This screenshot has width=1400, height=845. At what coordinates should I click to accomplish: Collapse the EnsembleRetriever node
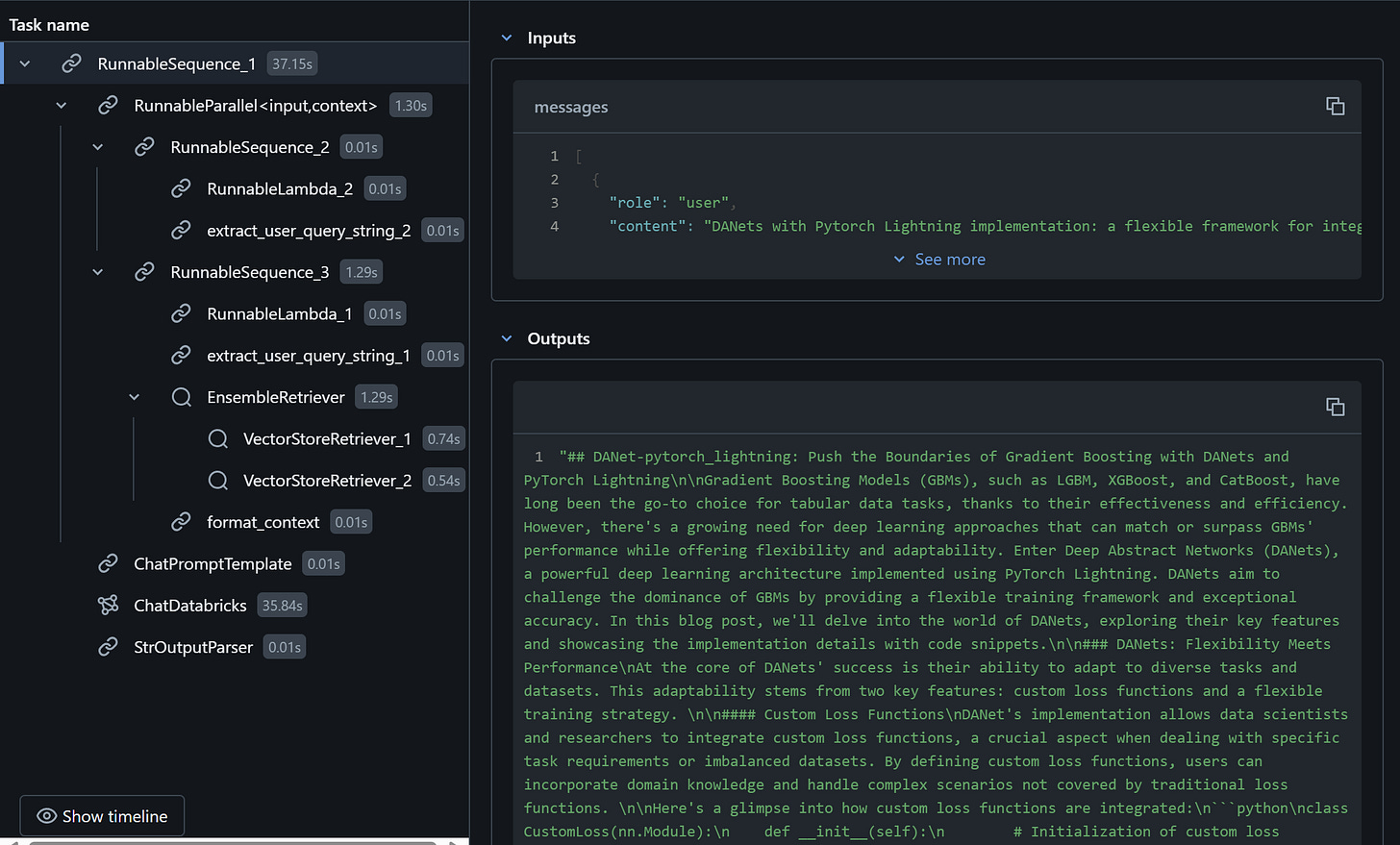[135, 397]
